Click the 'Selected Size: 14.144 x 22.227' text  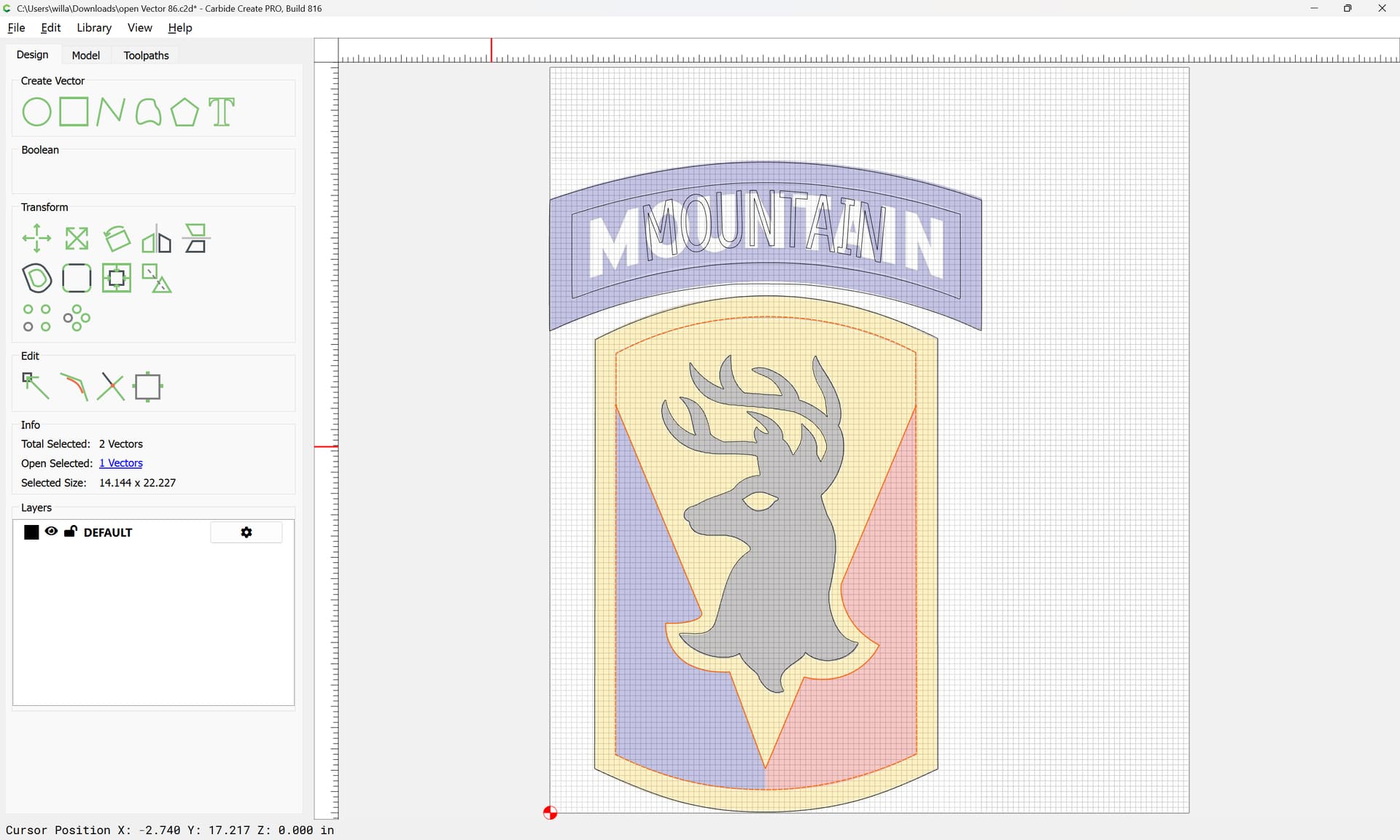point(98,483)
